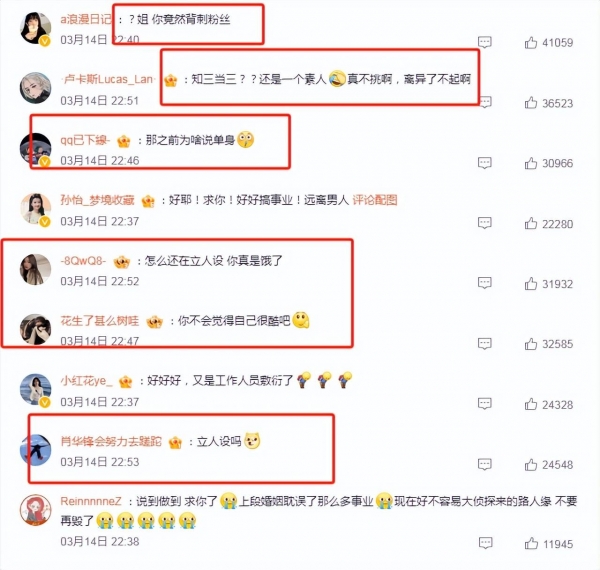
Task: View -8QwQ8- profile picture
Action: (x=36, y=269)
